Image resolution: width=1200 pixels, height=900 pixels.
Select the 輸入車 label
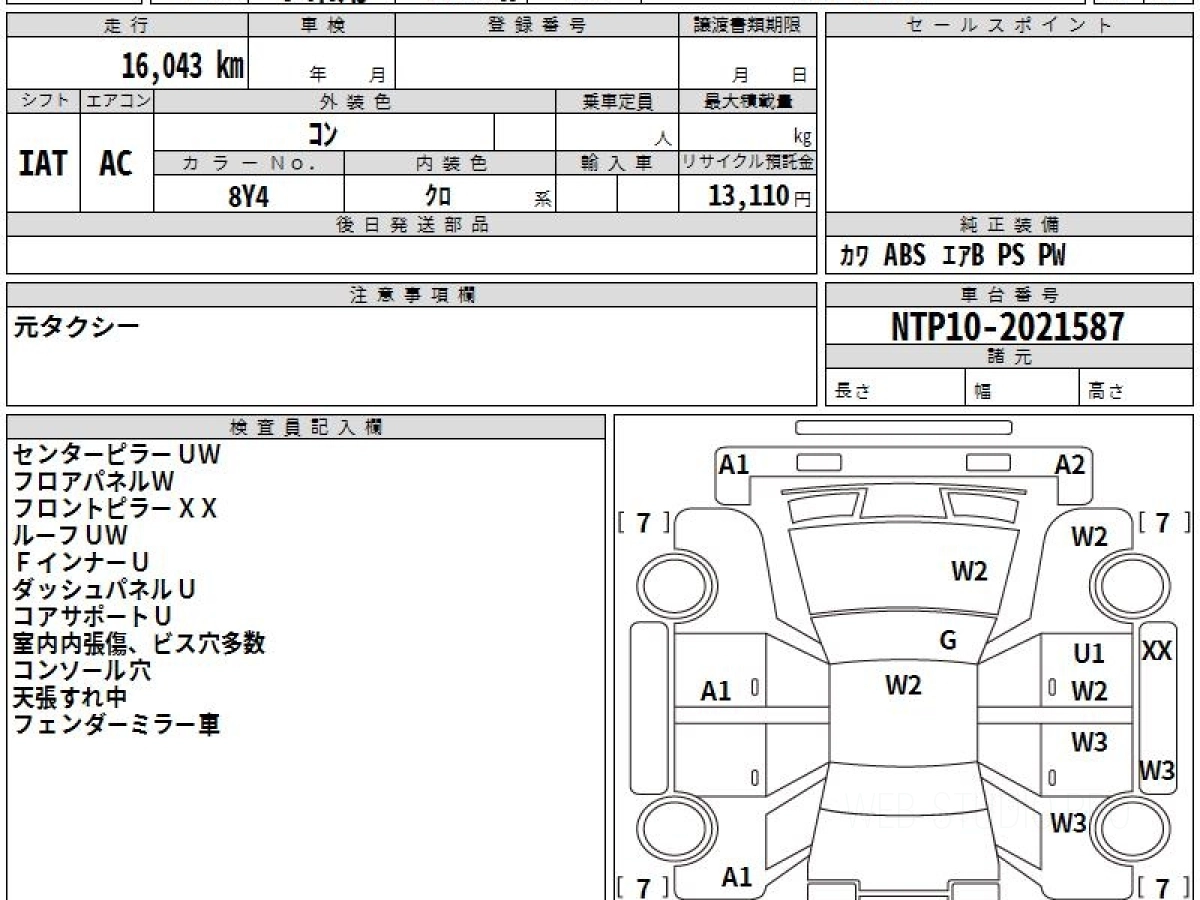pos(618,163)
